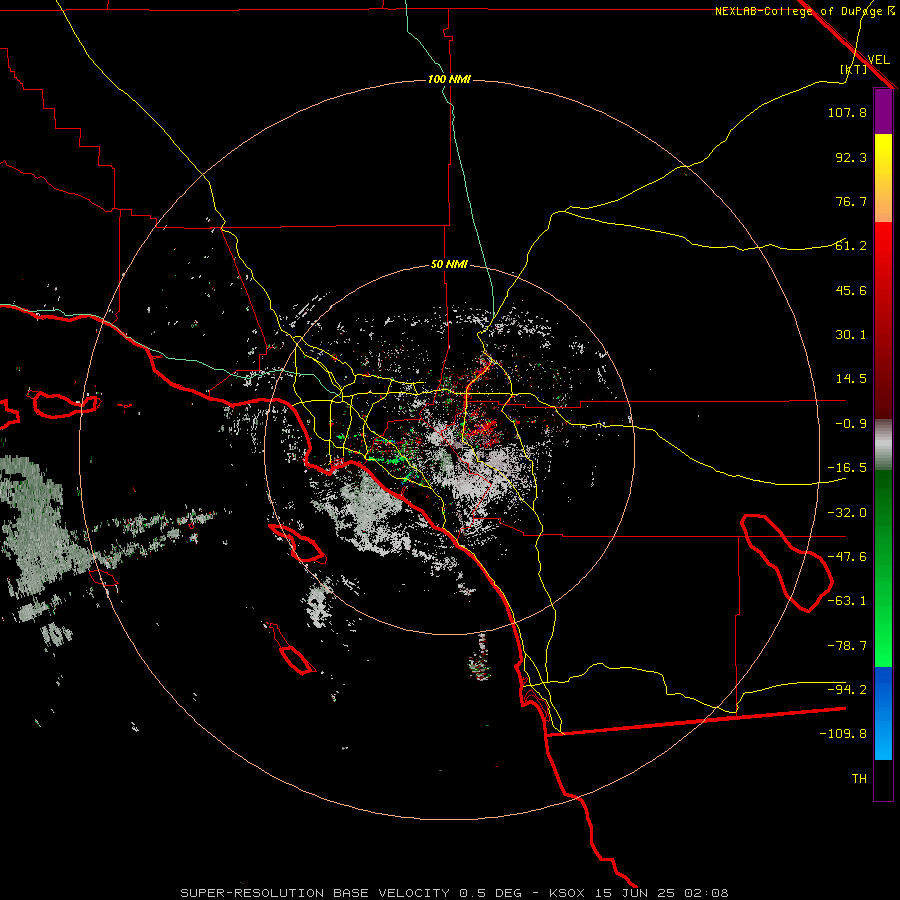Click the -16.5 velocity scale value
900x900 pixels.
pos(847,468)
